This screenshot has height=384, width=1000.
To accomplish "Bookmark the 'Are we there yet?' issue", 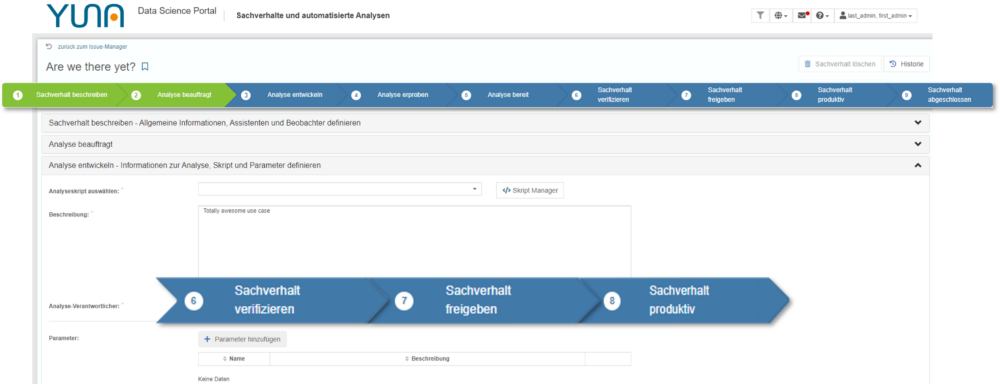I will coord(145,66).
